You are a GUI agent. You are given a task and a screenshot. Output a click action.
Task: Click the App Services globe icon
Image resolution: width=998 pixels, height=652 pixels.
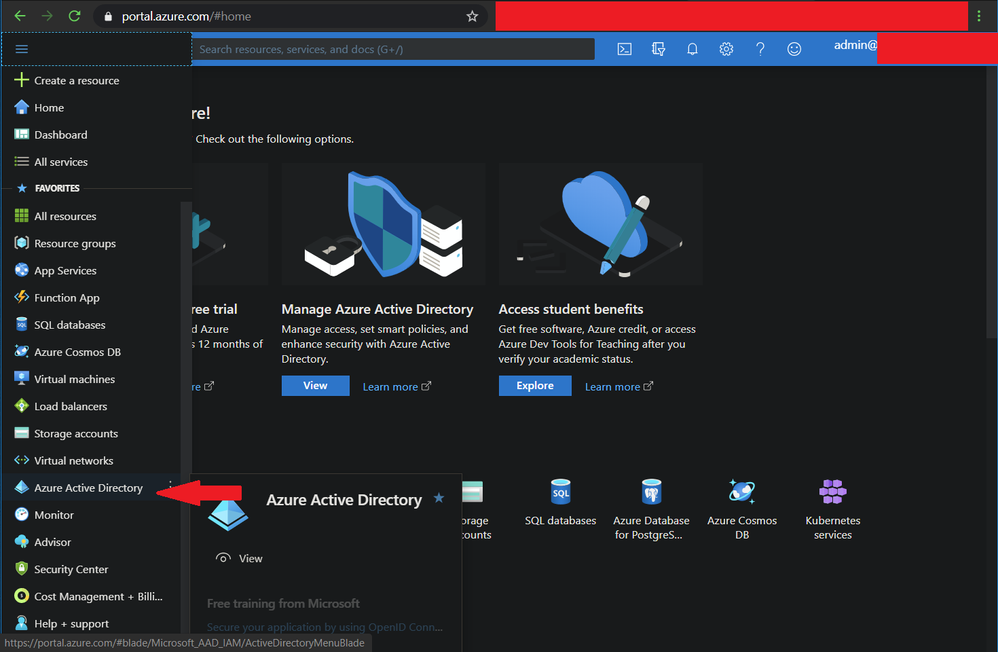[x=22, y=270]
